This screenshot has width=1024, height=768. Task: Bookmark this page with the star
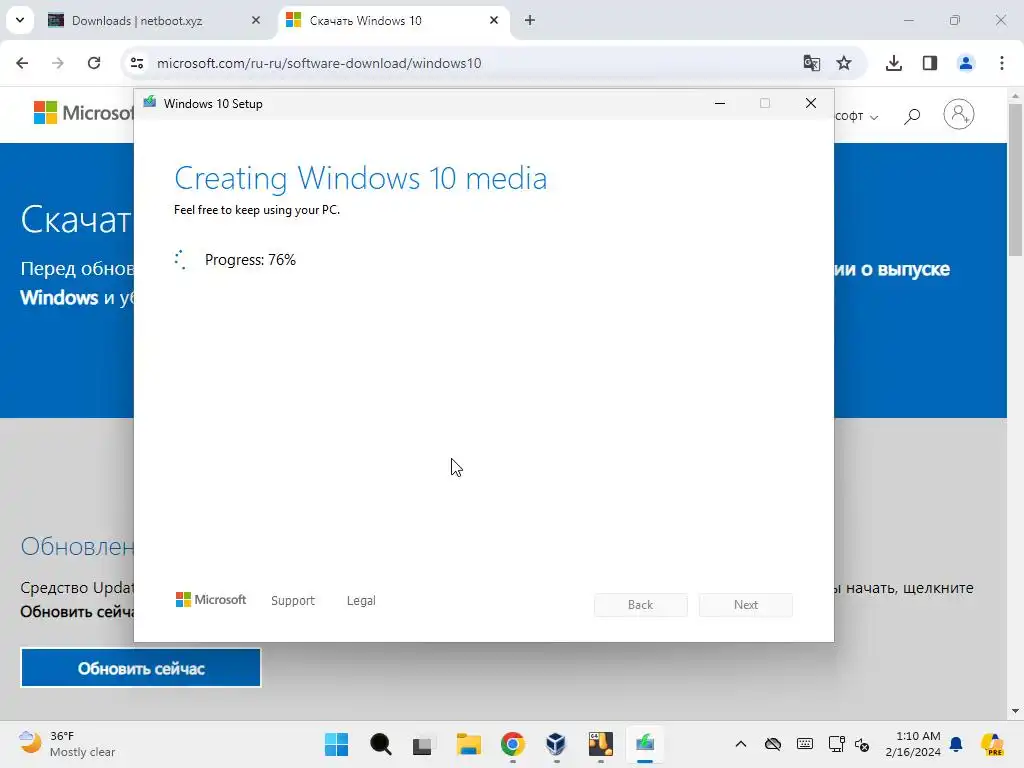pyautogui.click(x=844, y=63)
